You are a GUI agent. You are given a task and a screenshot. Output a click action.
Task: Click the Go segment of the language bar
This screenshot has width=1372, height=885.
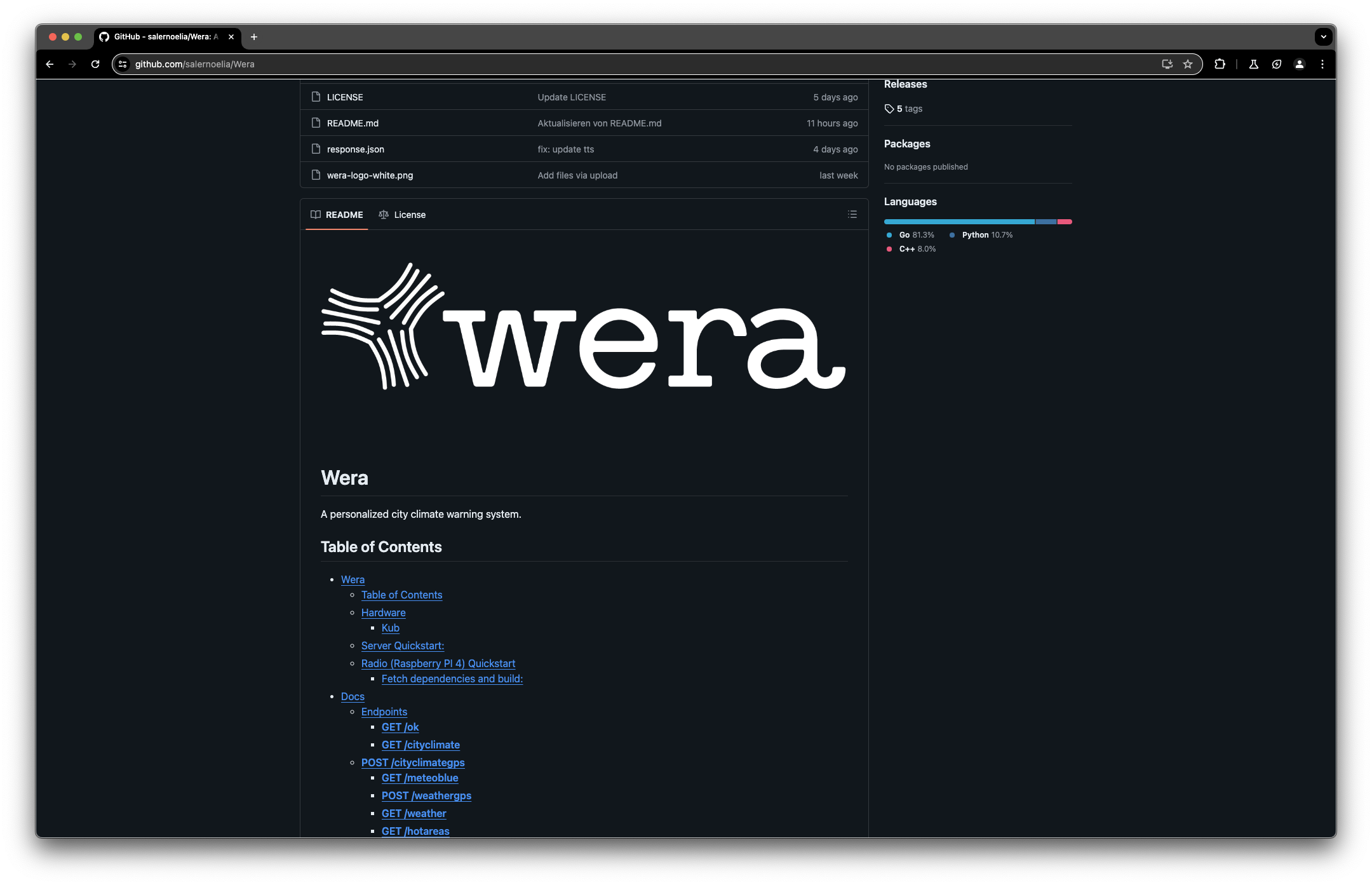[x=960, y=222]
